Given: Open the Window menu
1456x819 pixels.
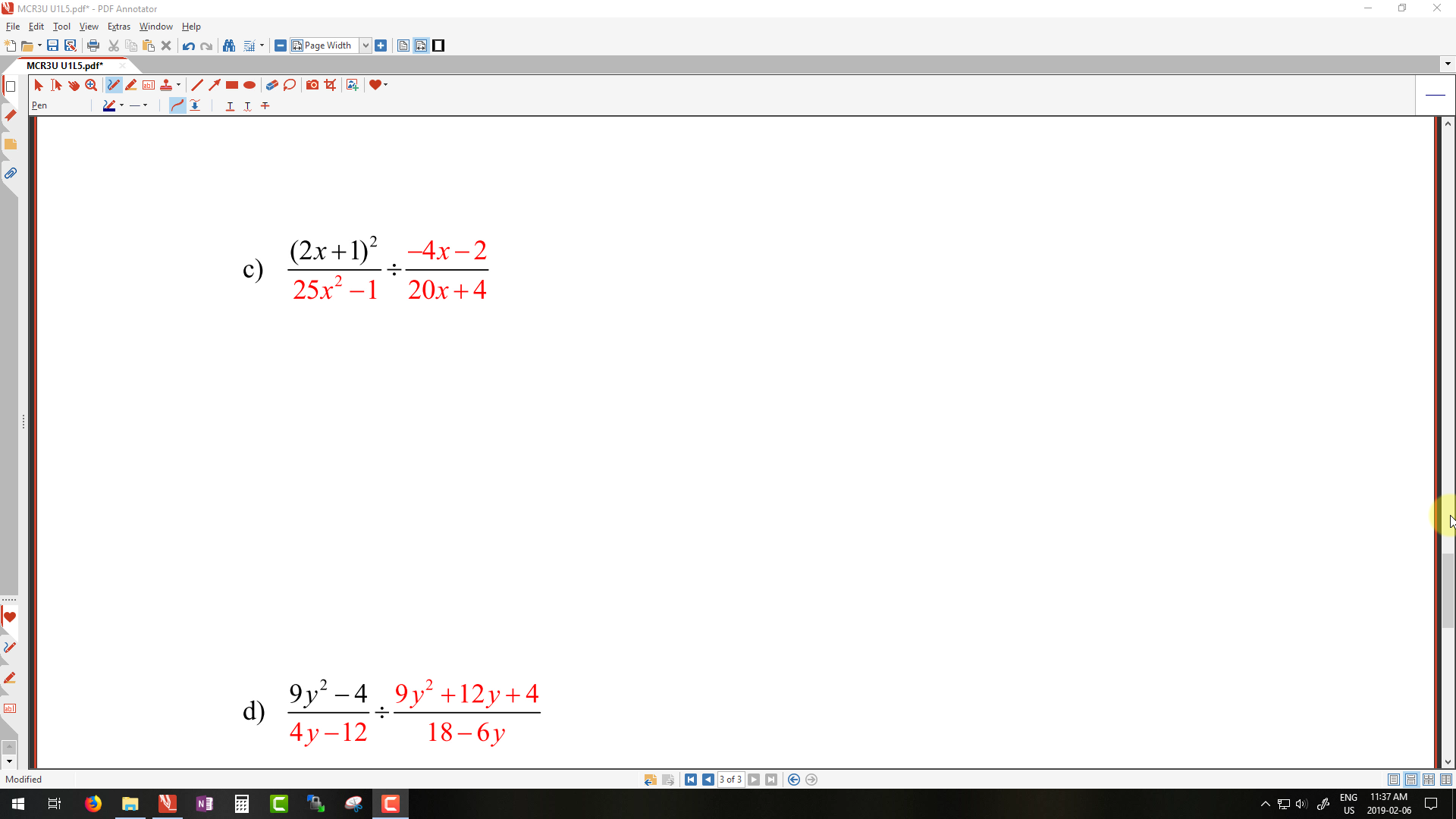Looking at the screenshot, I should tap(155, 26).
